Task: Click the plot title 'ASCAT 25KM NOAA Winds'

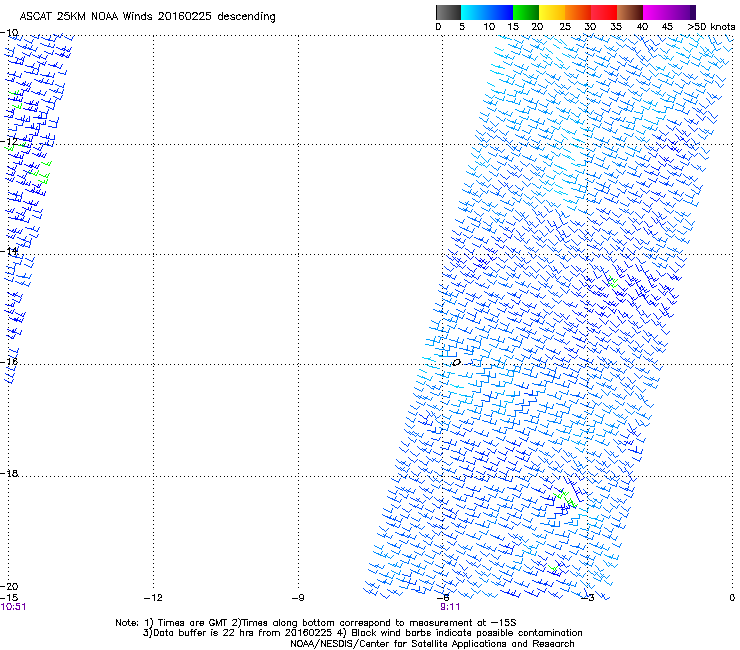Action: coord(87,17)
